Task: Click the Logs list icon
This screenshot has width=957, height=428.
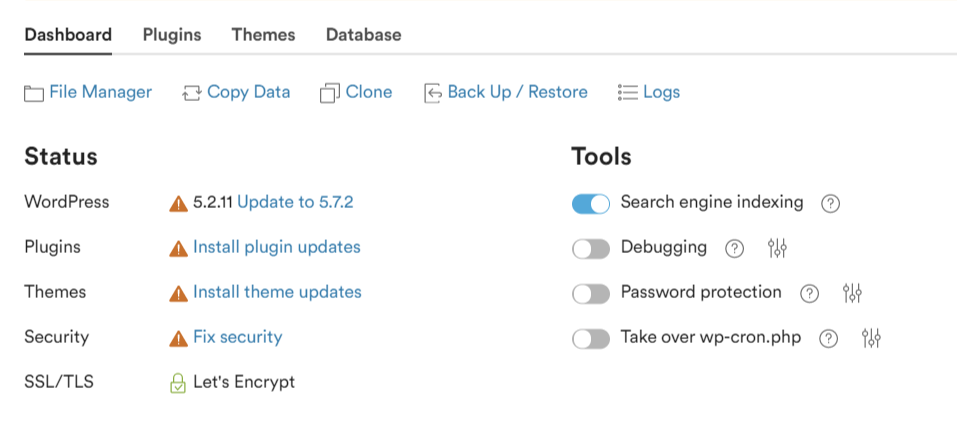Action: pos(627,93)
